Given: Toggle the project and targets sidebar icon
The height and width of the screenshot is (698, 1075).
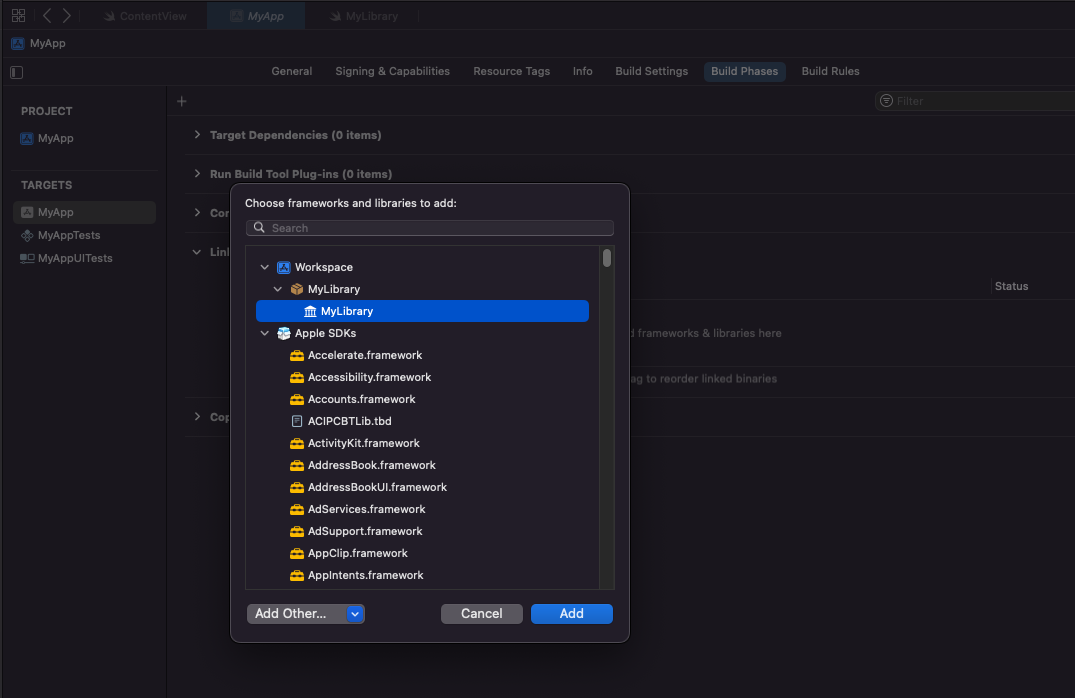Looking at the screenshot, I should [17, 72].
